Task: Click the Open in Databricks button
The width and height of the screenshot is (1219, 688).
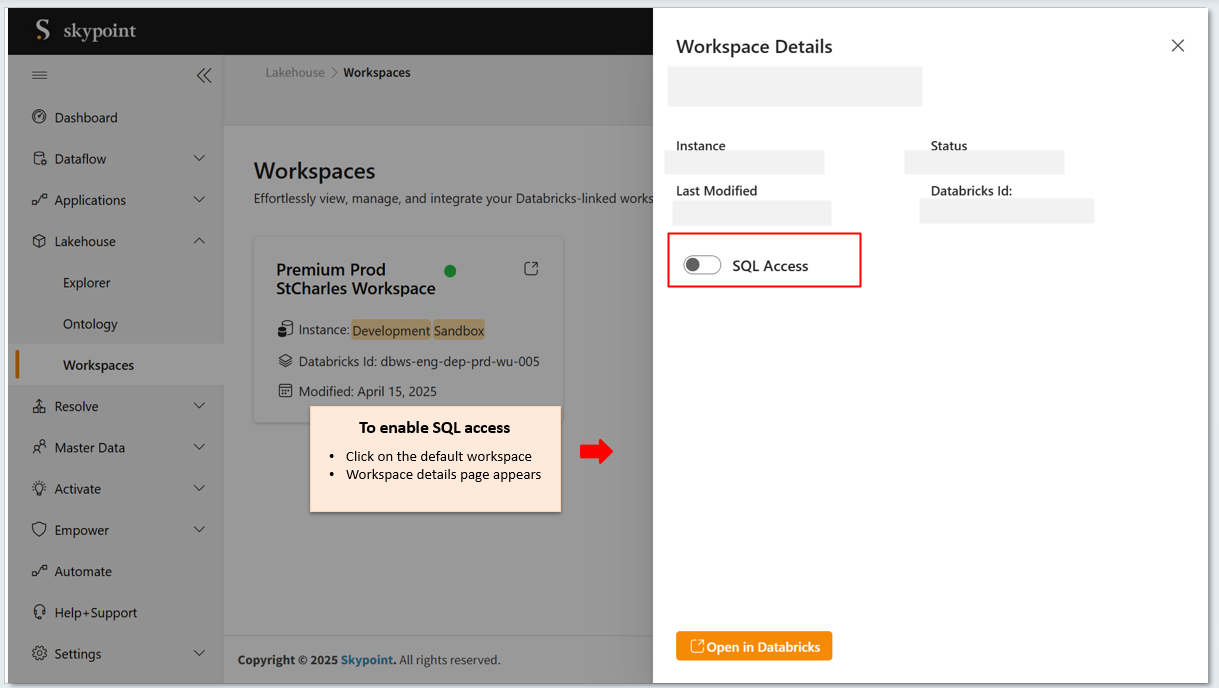Action: pos(754,646)
